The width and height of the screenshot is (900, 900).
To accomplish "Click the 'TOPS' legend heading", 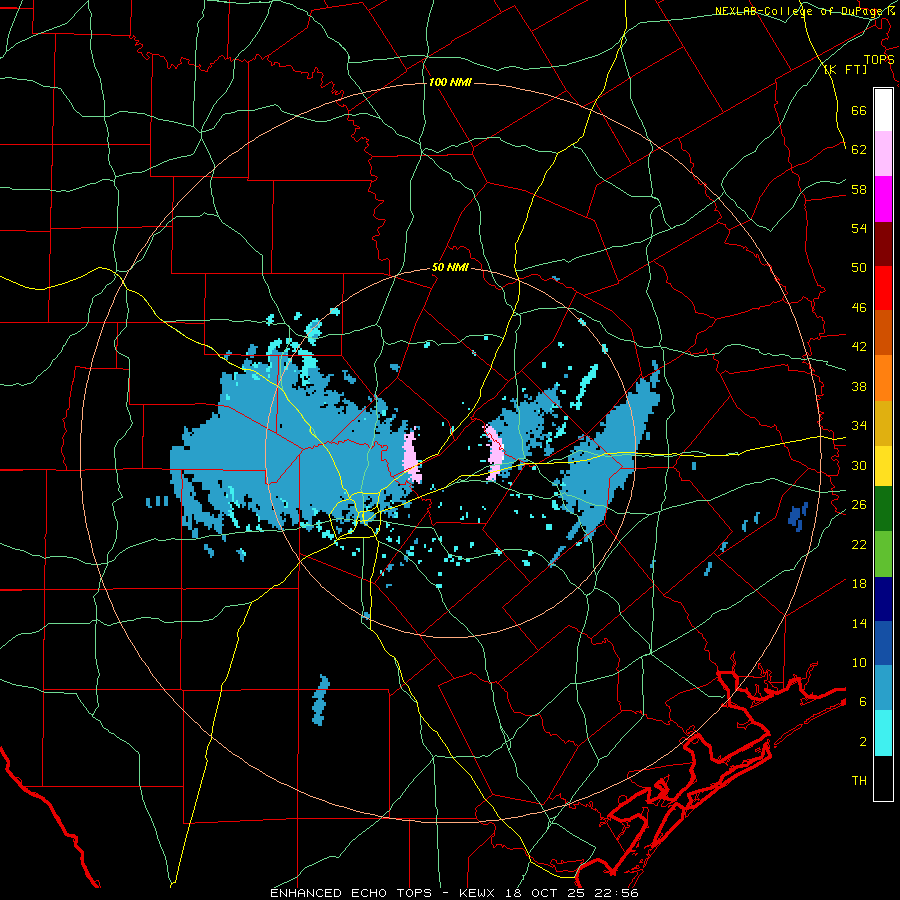I will point(879,60).
